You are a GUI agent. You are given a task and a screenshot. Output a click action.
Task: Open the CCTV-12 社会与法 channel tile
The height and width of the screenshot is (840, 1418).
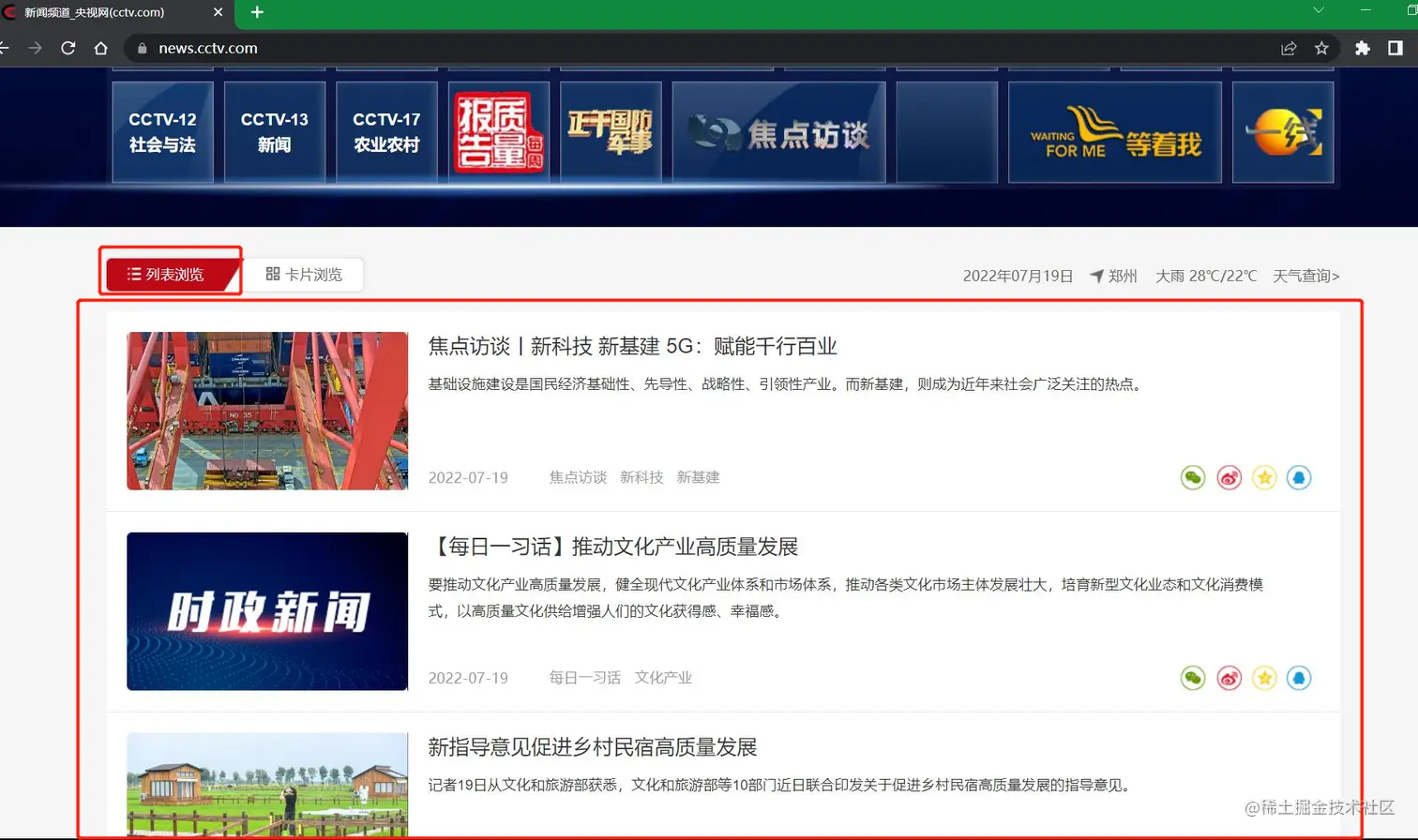tap(162, 132)
